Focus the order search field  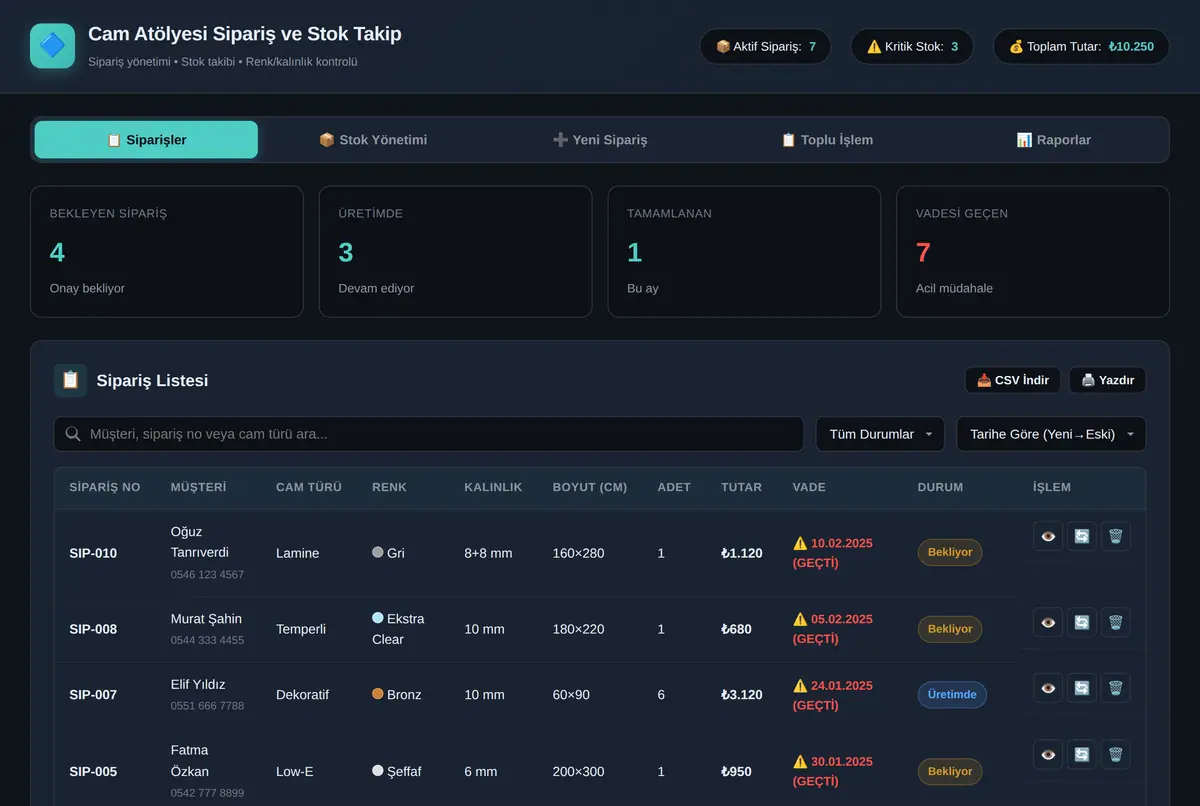click(x=429, y=434)
